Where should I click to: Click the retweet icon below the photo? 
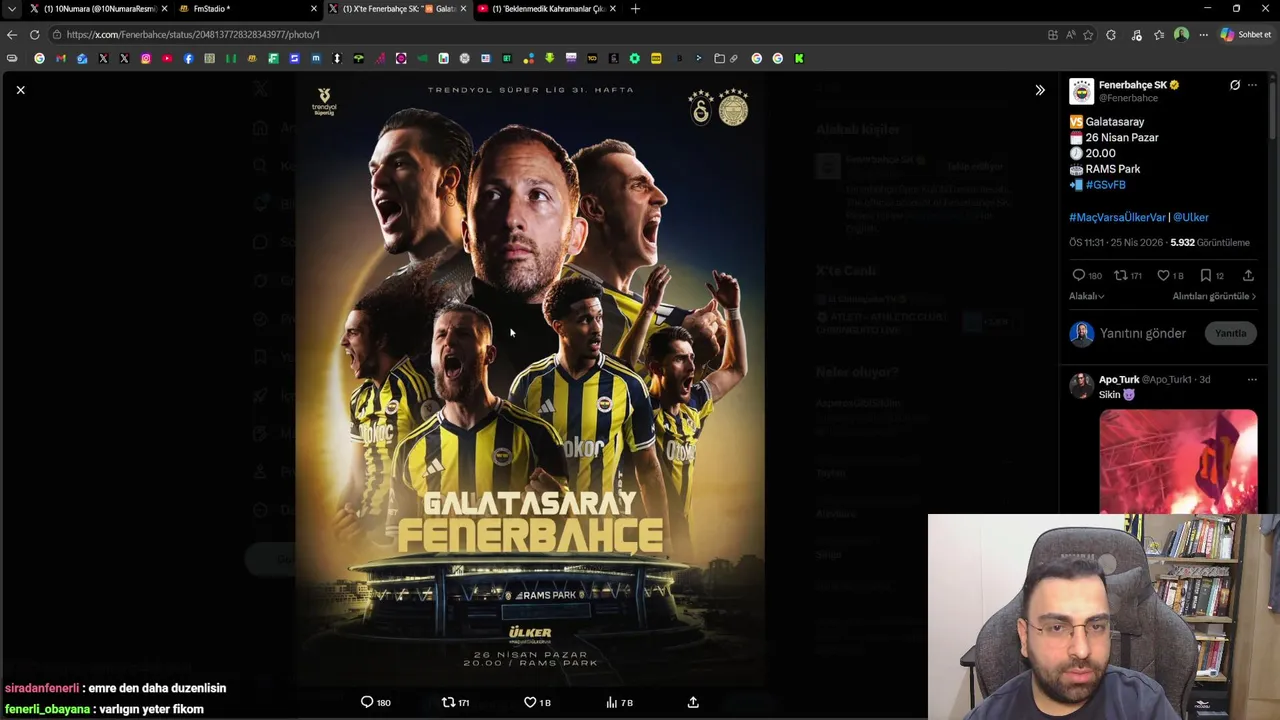448,702
